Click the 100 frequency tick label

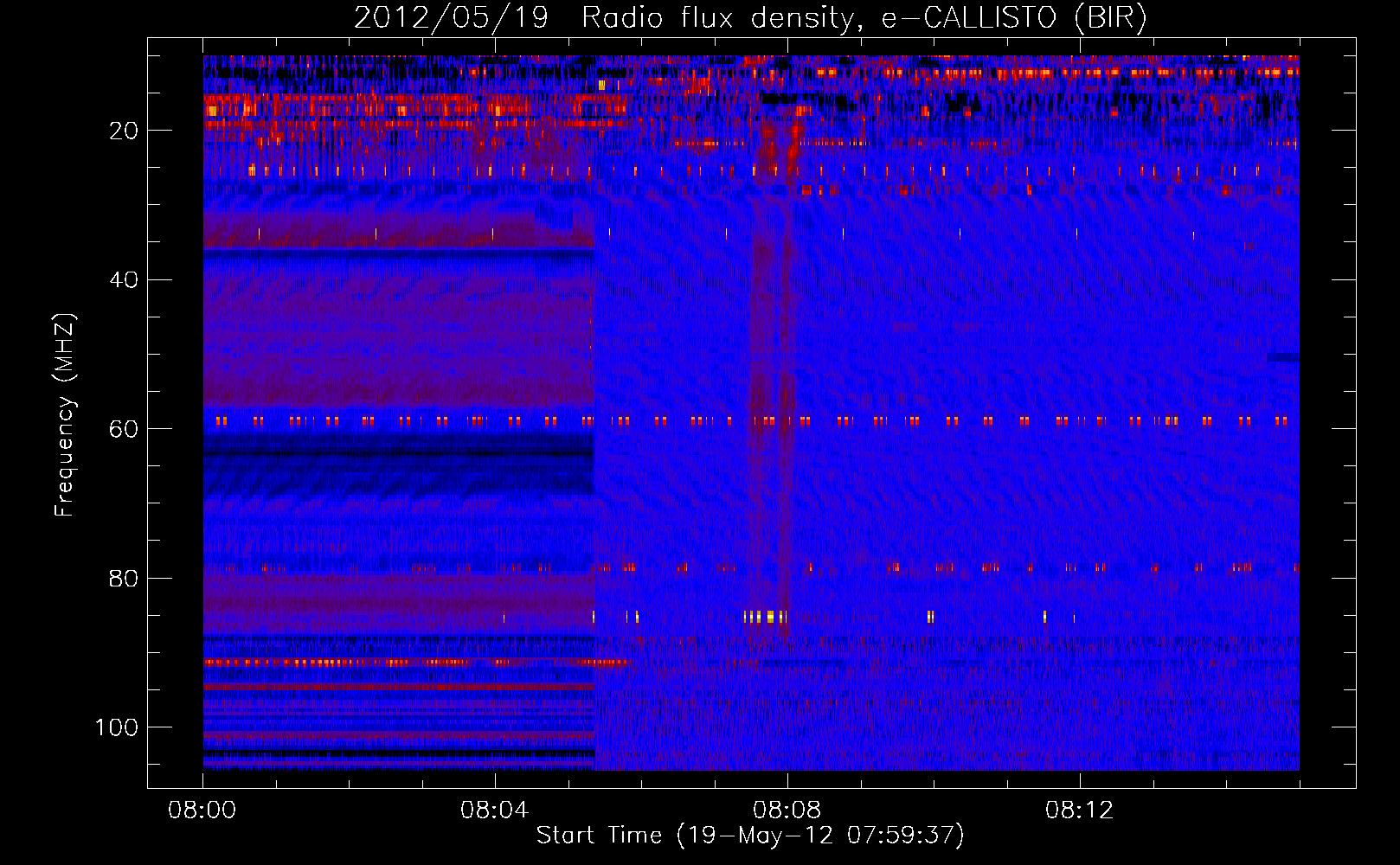click(117, 727)
